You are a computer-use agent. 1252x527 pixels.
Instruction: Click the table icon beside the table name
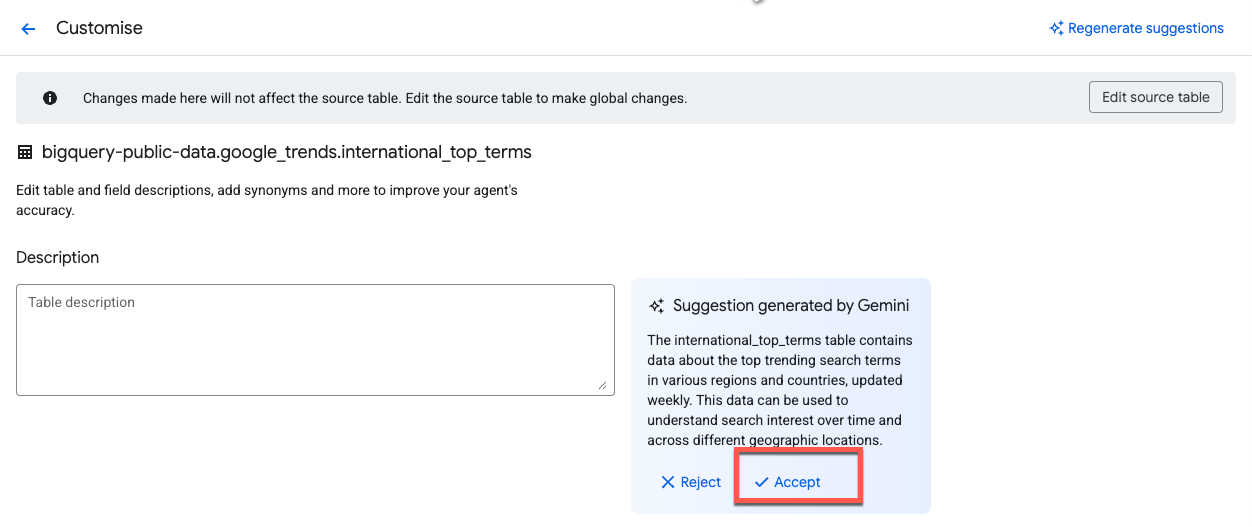click(25, 153)
